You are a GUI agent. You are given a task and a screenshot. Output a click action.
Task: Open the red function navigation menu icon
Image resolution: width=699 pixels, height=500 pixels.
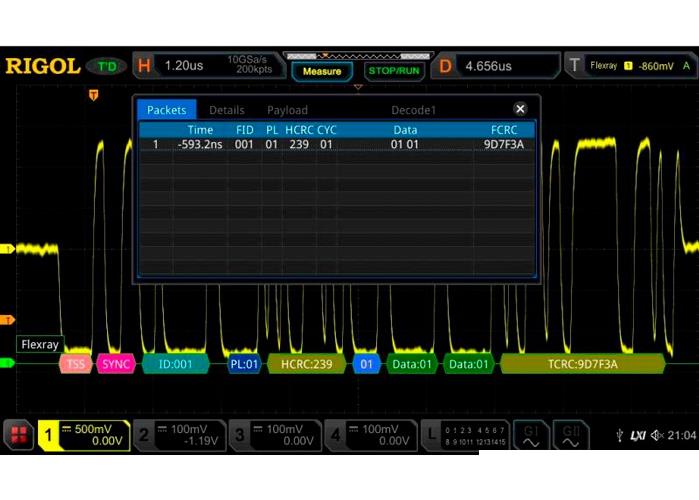[x=18, y=434]
